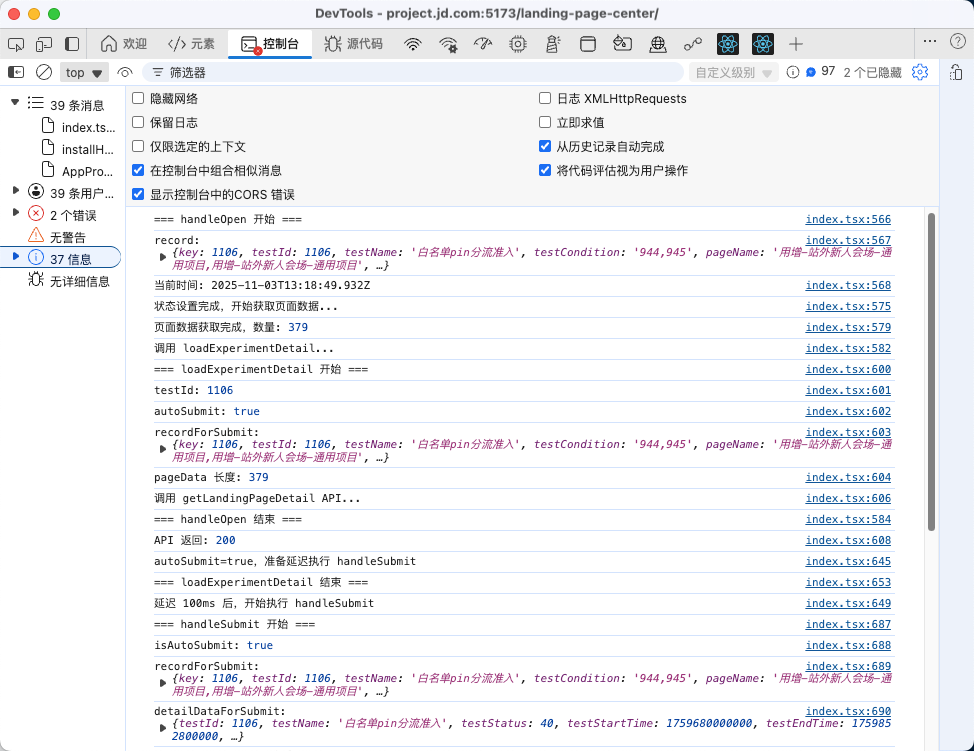This screenshot has height=751, width=974.
Task: Select the 37 信息 sidebar filter
Action: [64, 258]
